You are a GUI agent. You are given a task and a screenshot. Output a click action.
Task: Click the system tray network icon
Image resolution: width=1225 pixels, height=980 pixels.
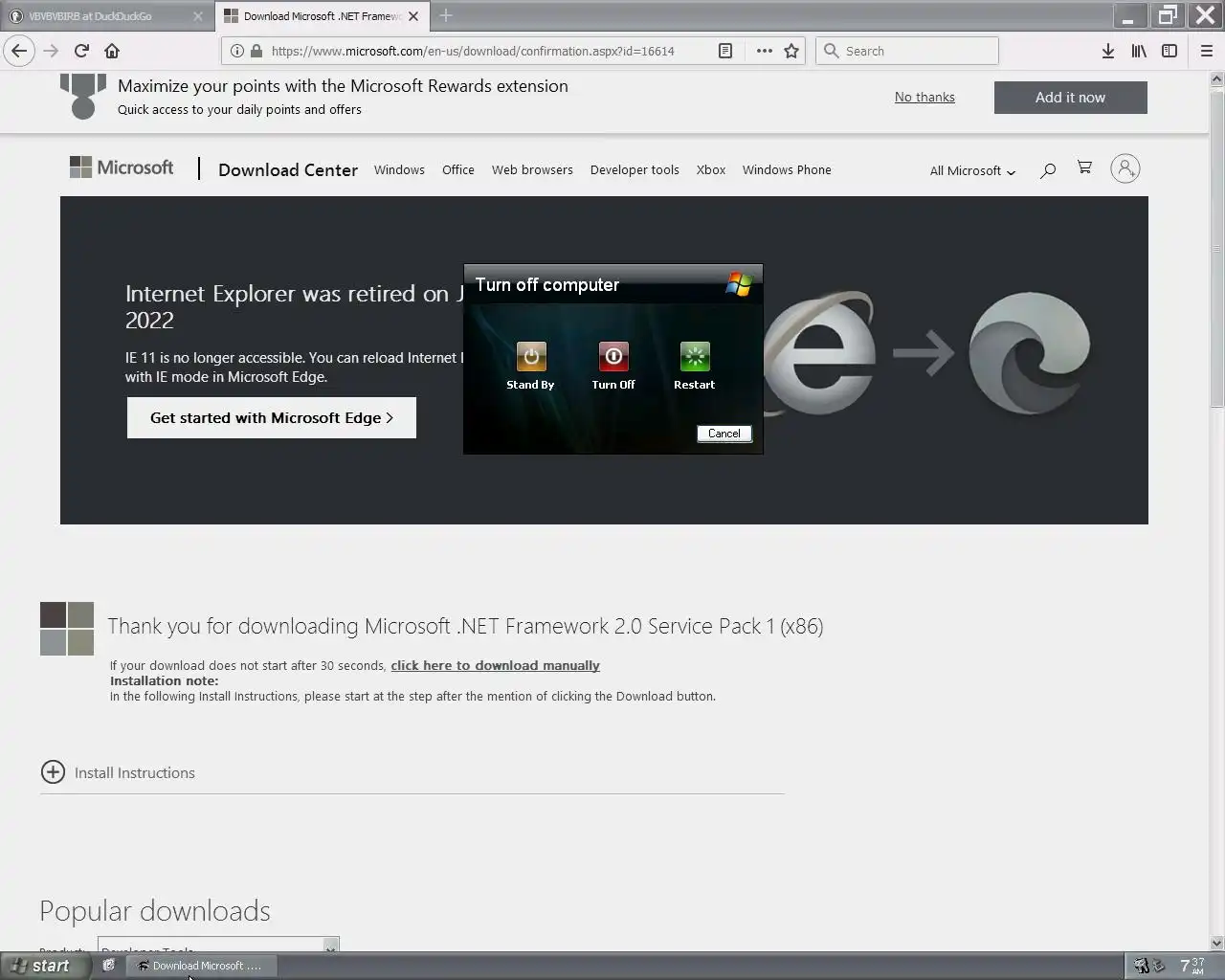pos(1142,966)
